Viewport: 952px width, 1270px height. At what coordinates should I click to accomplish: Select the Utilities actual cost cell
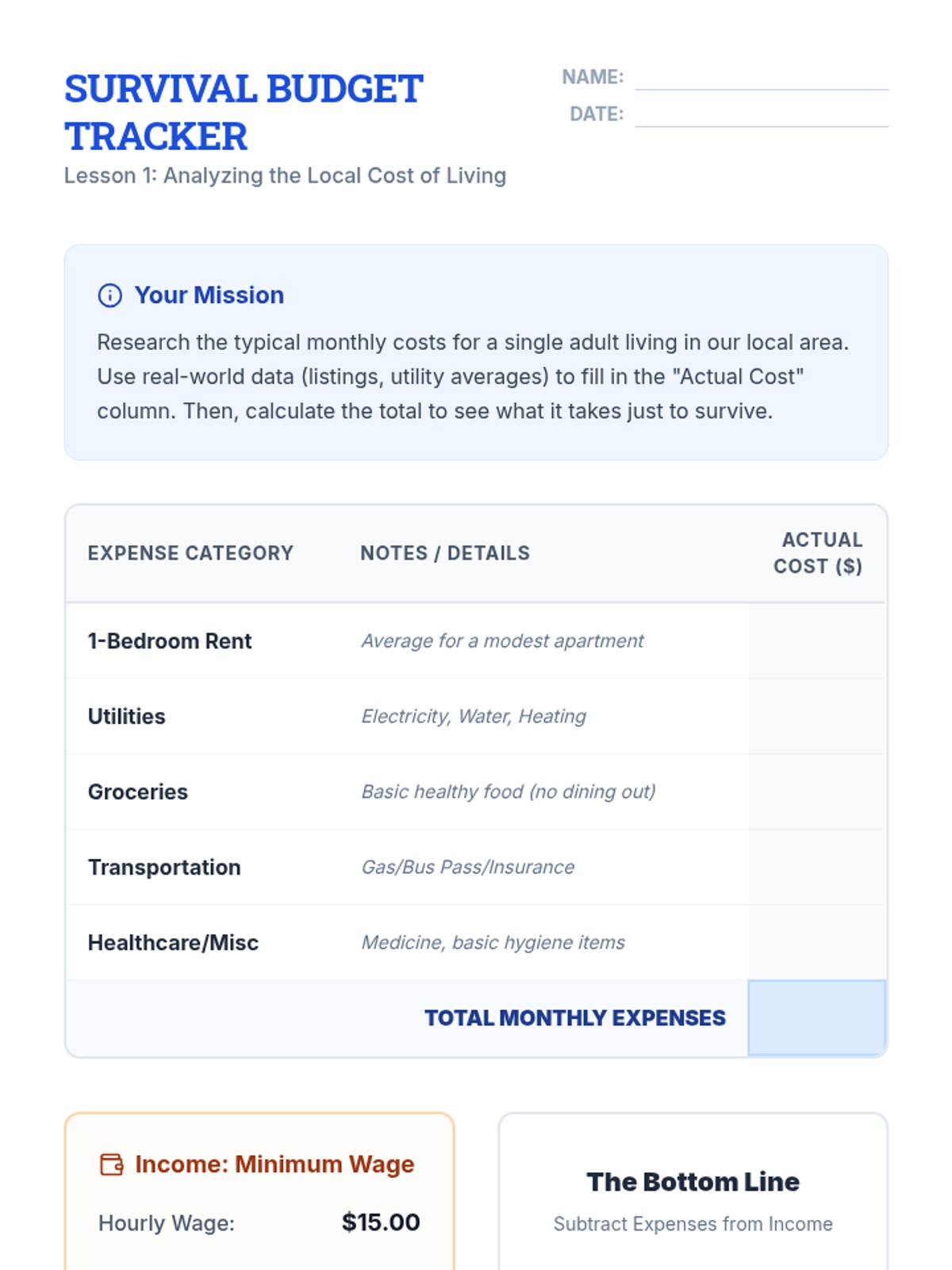pyautogui.click(x=816, y=716)
